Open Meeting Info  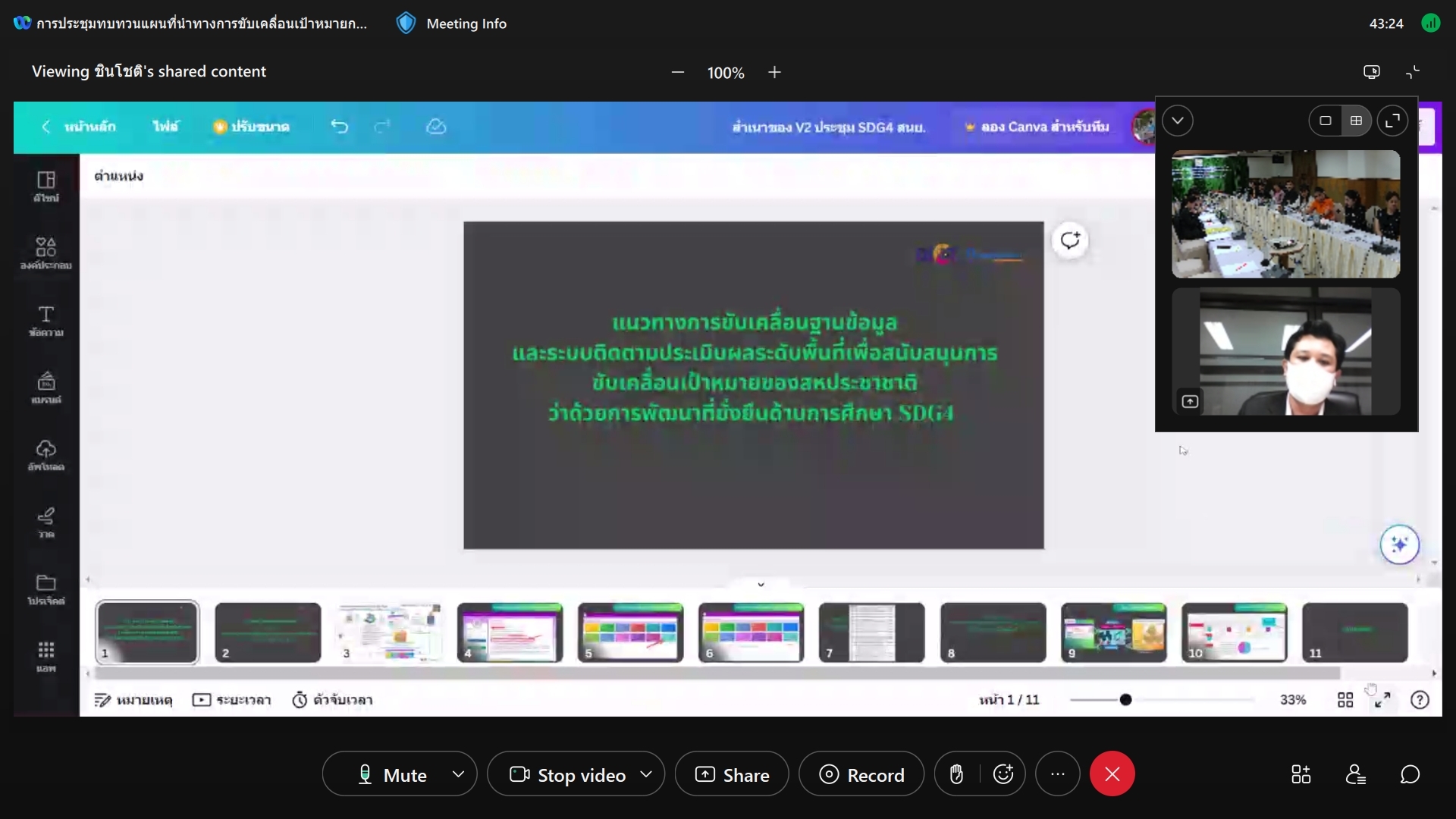pos(451,24)
